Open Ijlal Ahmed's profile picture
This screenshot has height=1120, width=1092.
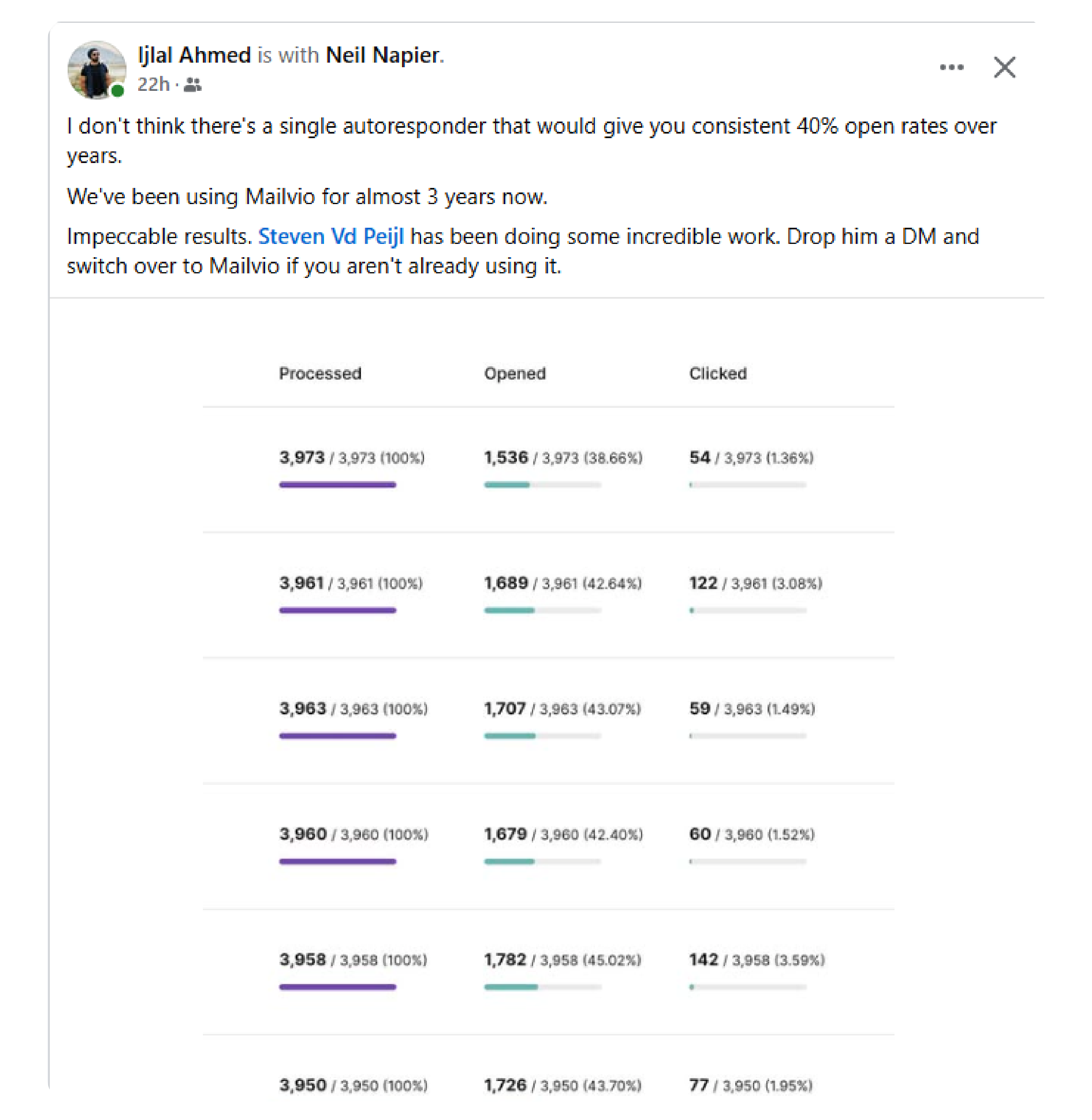(x=96, y=69)
